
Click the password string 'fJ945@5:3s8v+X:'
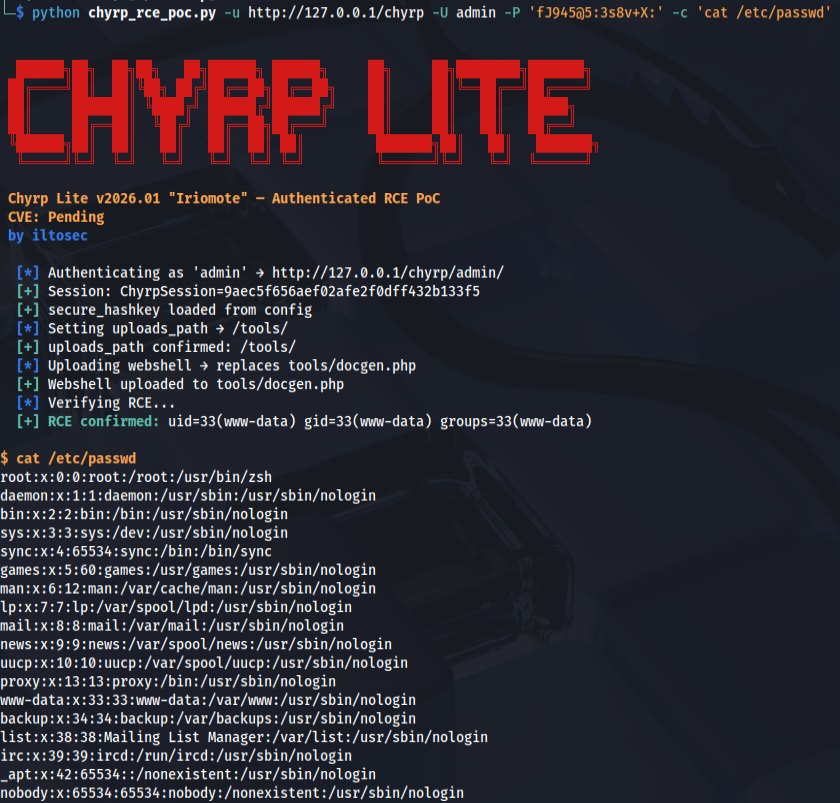[x=596, y=12]
